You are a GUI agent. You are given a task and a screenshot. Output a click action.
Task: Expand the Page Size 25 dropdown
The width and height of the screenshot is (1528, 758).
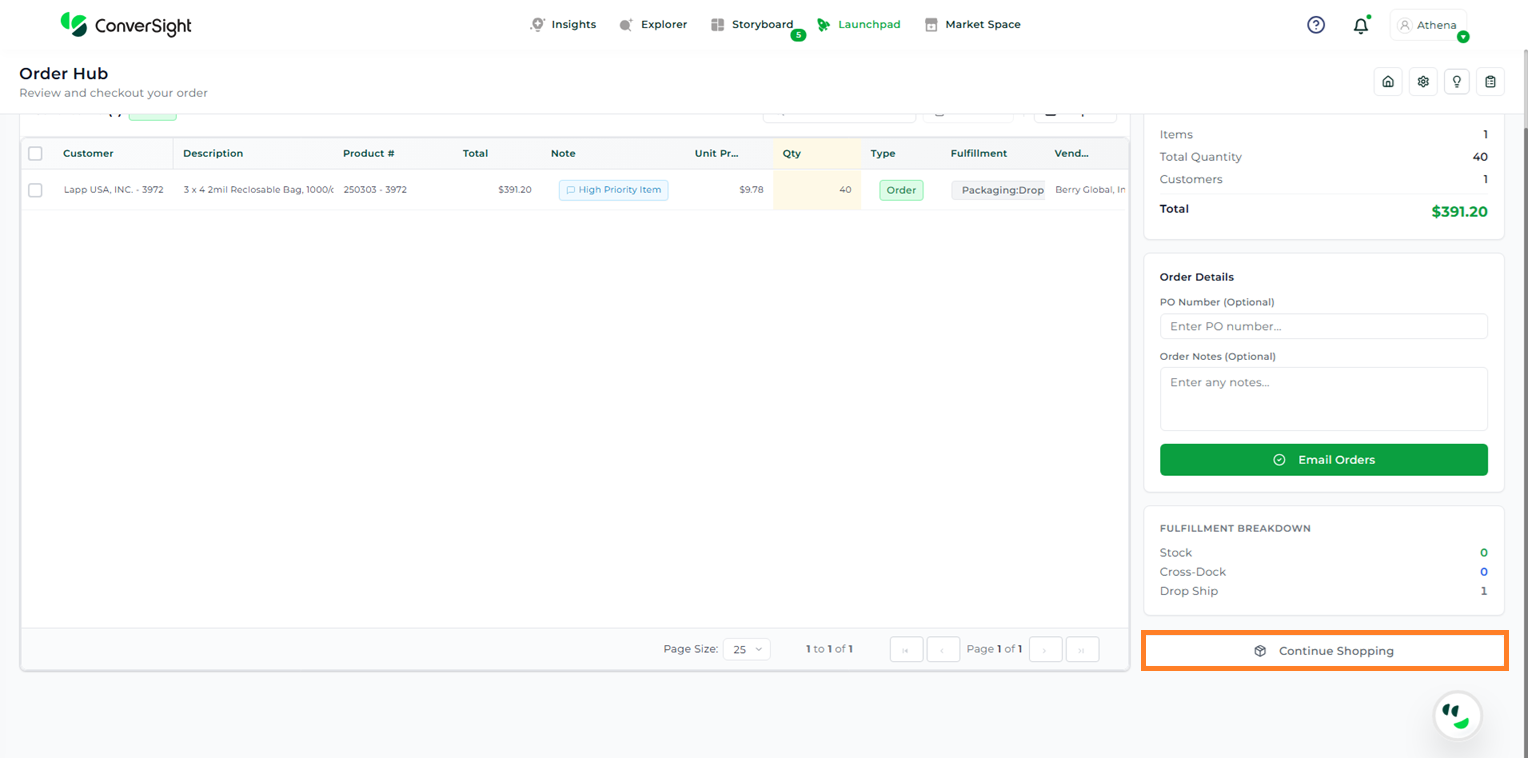point(746,649)
